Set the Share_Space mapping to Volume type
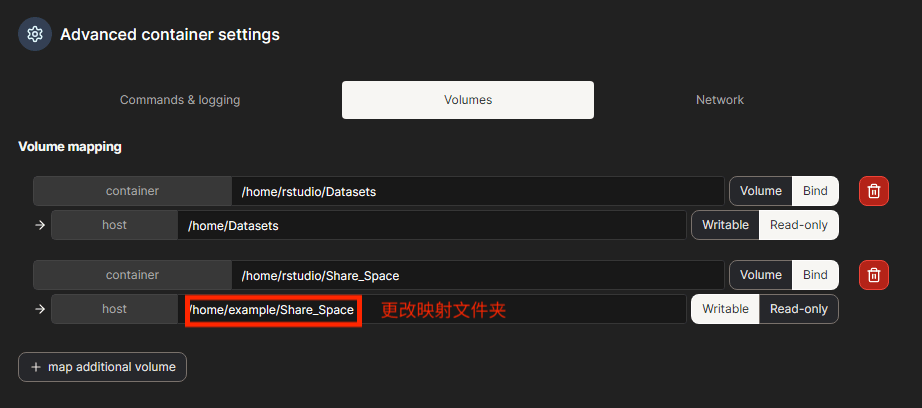This screenshot has height=408, width=922. [760, 275]
